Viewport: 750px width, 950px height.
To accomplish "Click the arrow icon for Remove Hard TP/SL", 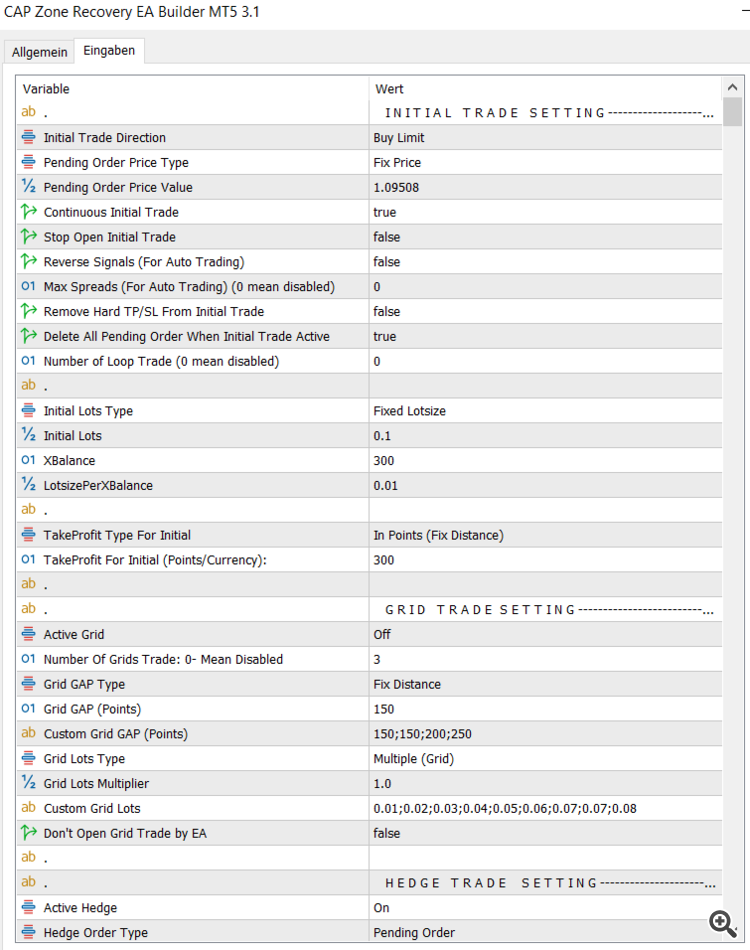I will (28, 311).
